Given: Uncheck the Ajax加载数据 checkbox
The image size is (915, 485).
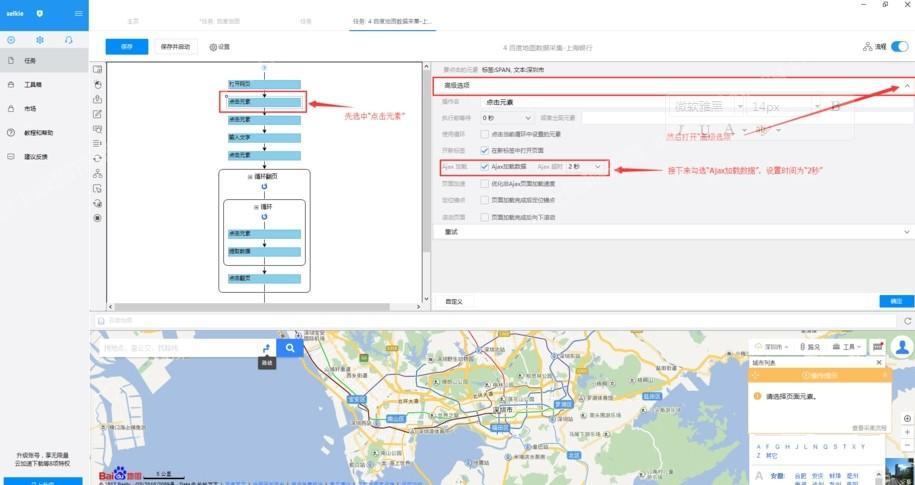Looking at the screenshot, I should point(484,167).
